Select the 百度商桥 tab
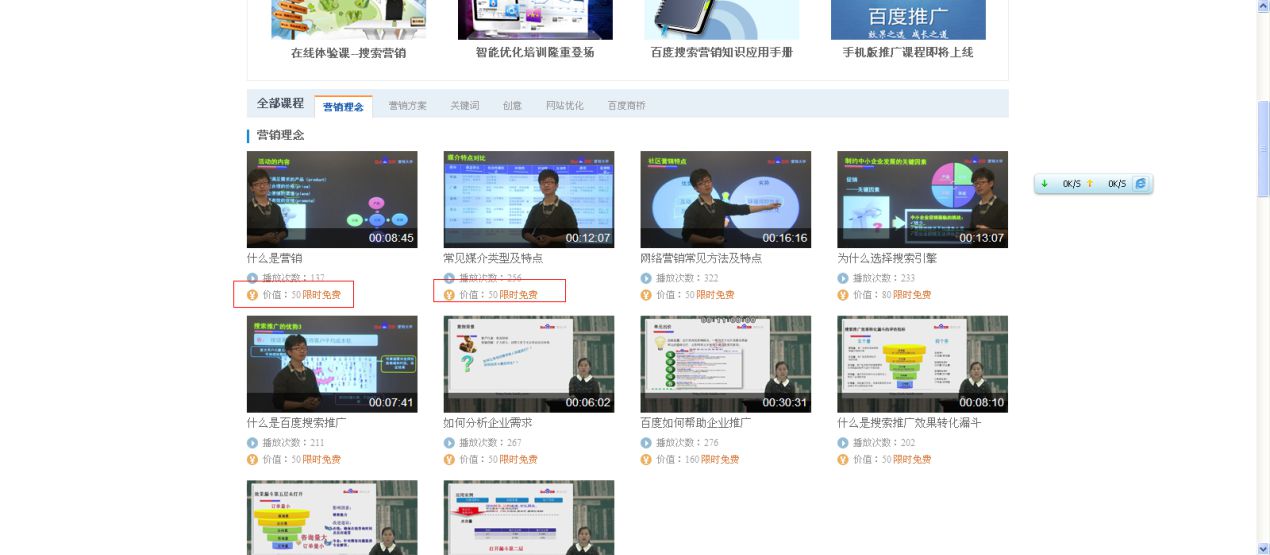 pyautogui.click(x=626, y=105)
